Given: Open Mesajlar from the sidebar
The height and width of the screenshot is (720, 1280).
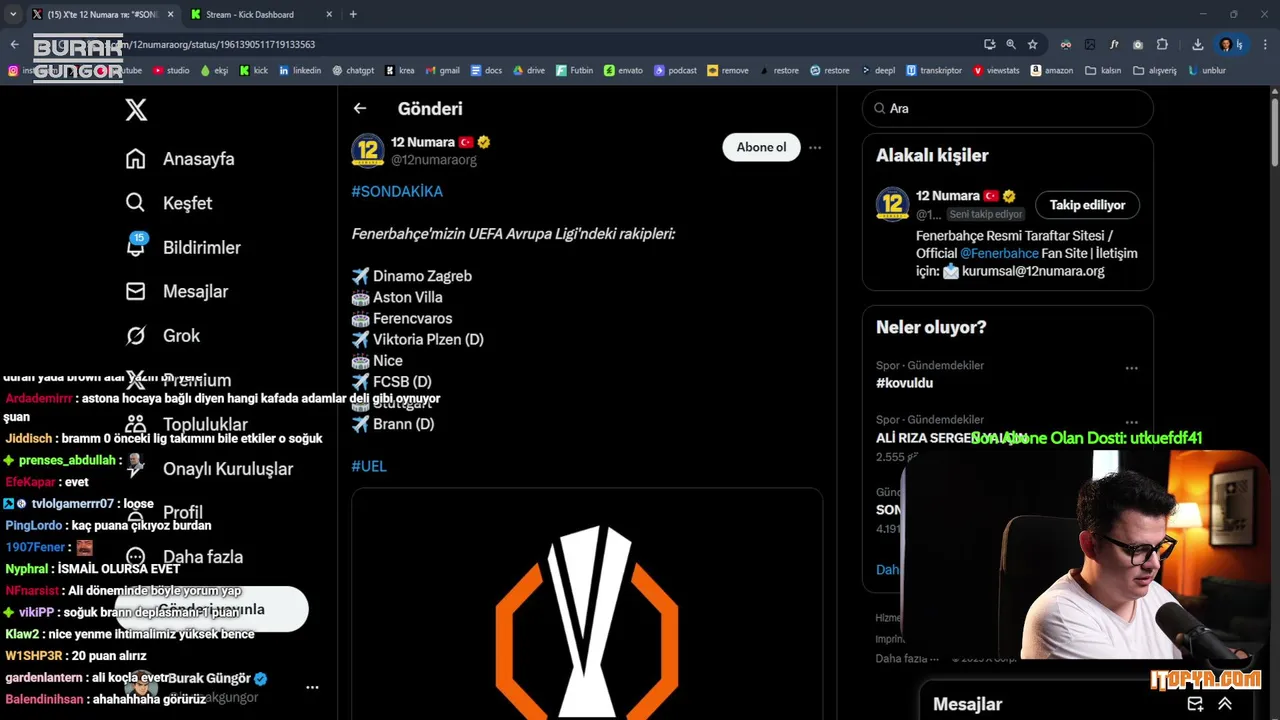Looking at the screenshot, I should (177, 291).
